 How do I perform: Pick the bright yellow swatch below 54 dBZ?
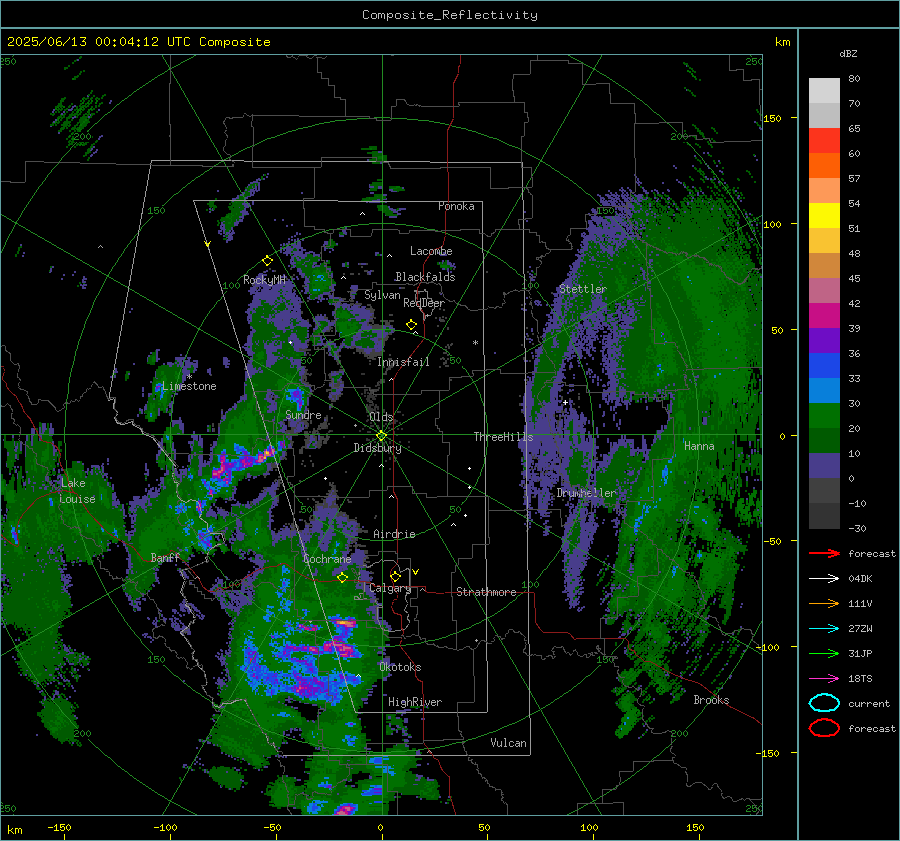click(824, 216)
